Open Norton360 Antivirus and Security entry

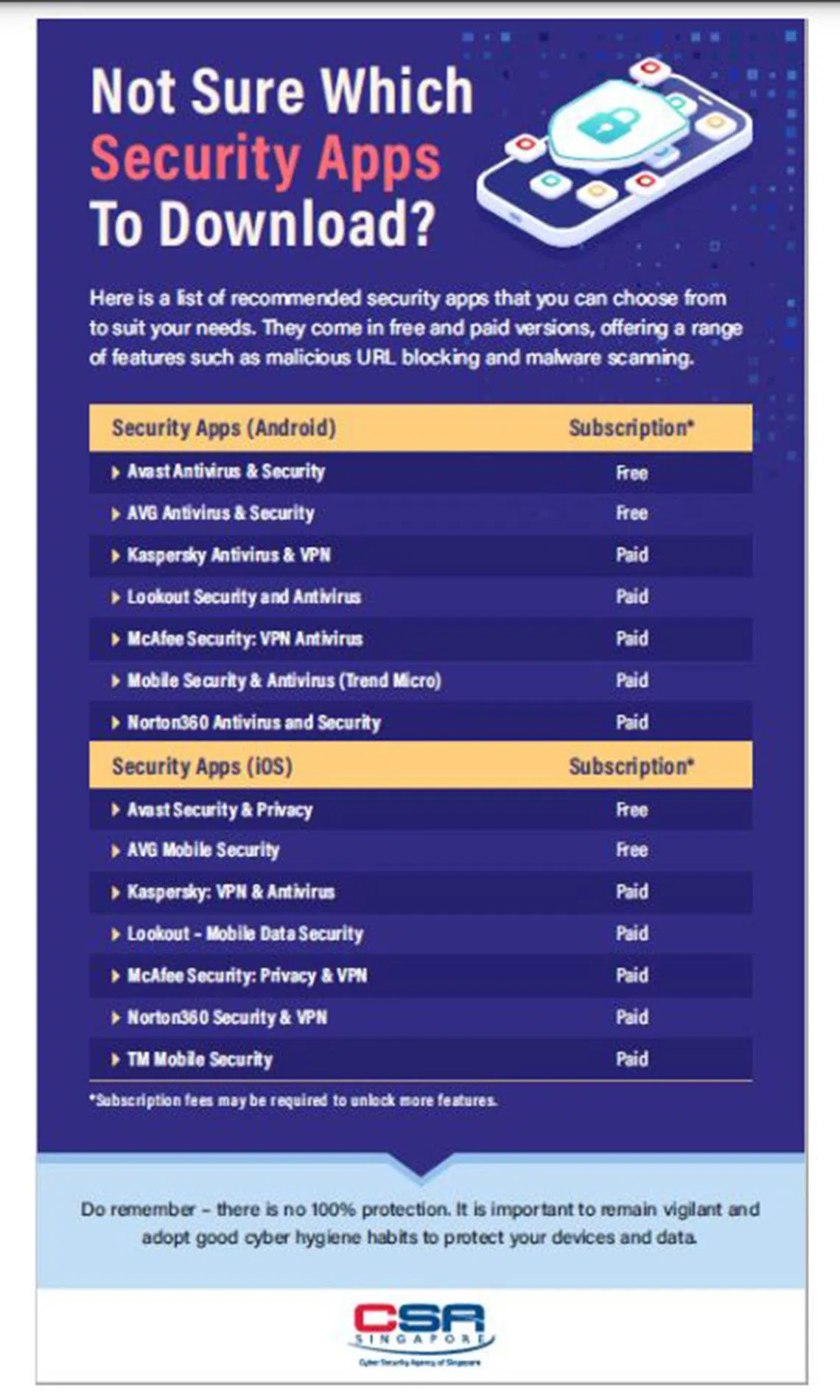tap(253, 723)
